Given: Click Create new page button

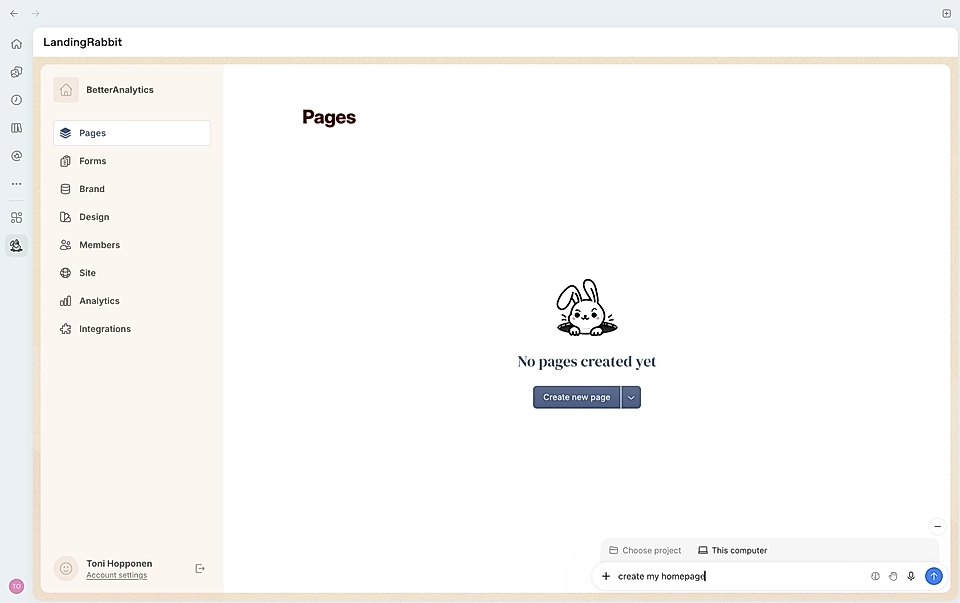Looking at the screenshot, I should click(577, 397).
